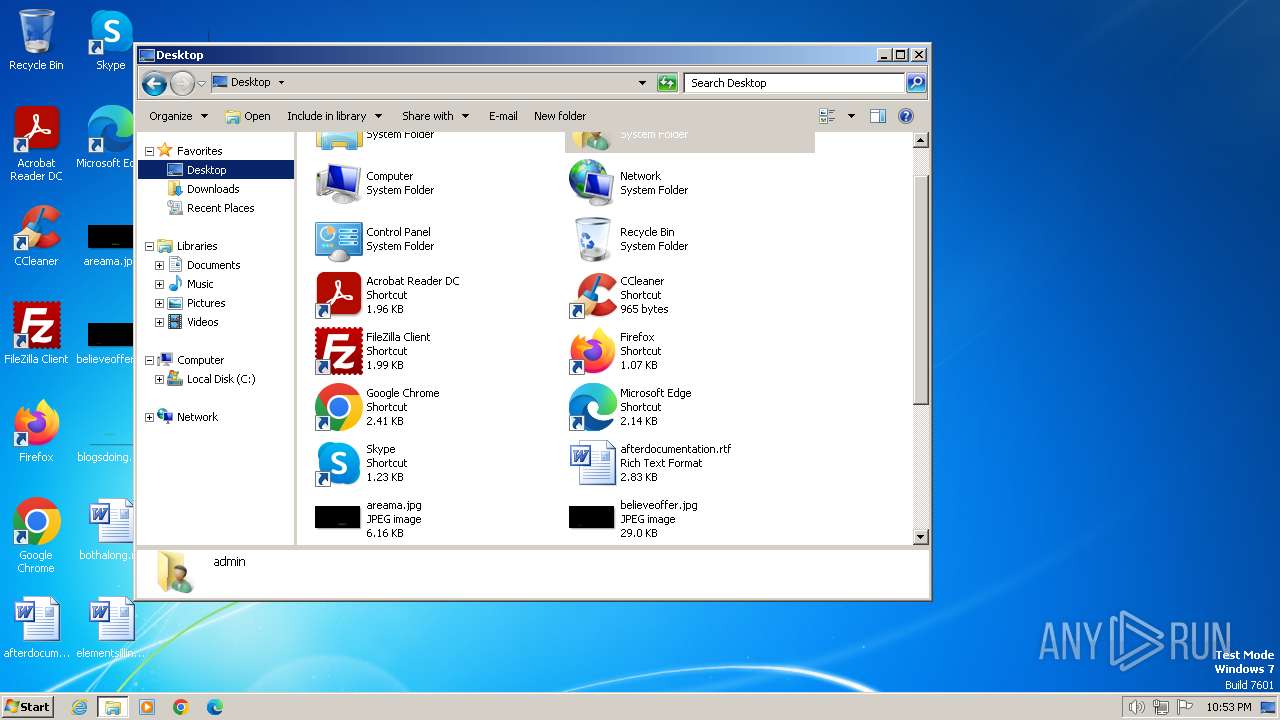Screen dimensions: 1280x720
Task: Select the Skype desktop shortcut icon
Action: click(110, 40)
